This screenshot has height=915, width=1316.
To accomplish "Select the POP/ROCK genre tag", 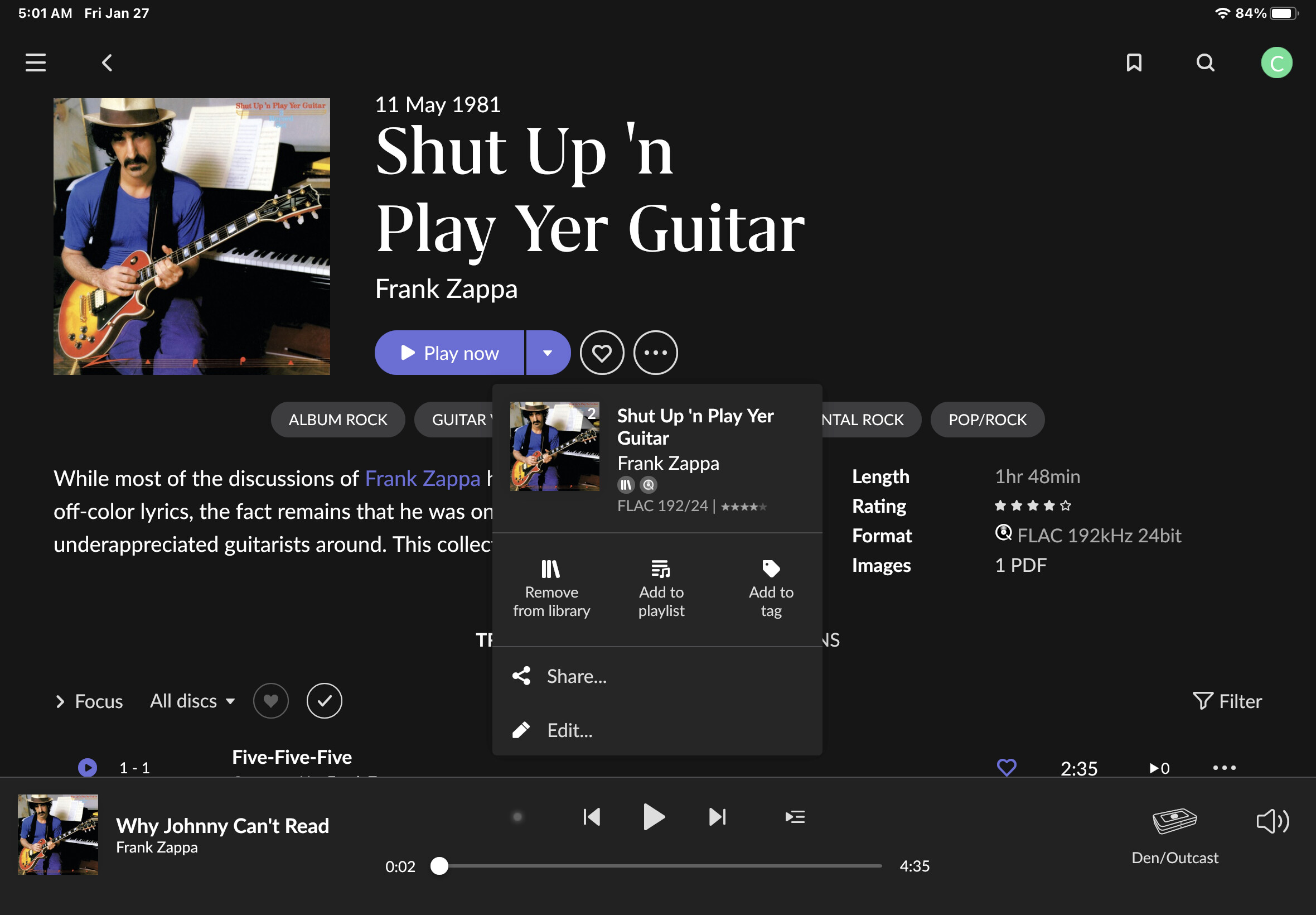I will (987, 420).
